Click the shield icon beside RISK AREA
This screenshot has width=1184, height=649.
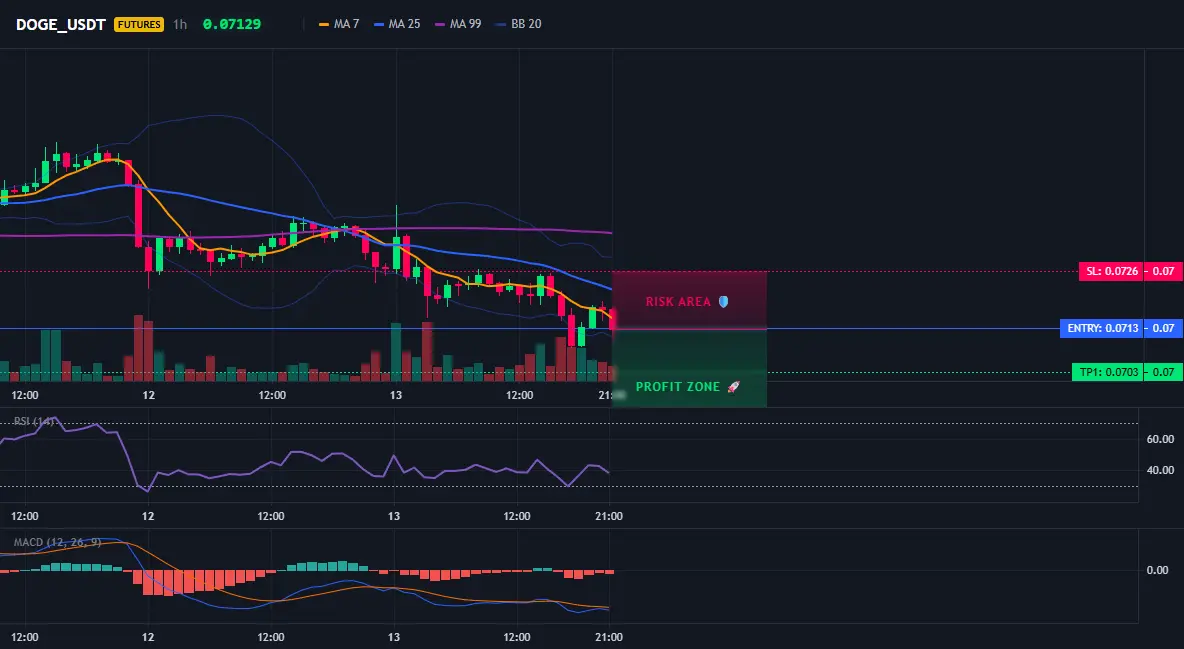pyautogui.click(x=723, y=301)
